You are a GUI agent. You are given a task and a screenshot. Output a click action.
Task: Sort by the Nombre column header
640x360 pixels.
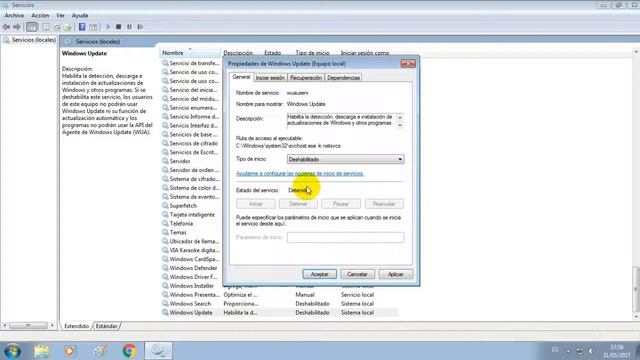pyautogui.click(x=191, y=53)
